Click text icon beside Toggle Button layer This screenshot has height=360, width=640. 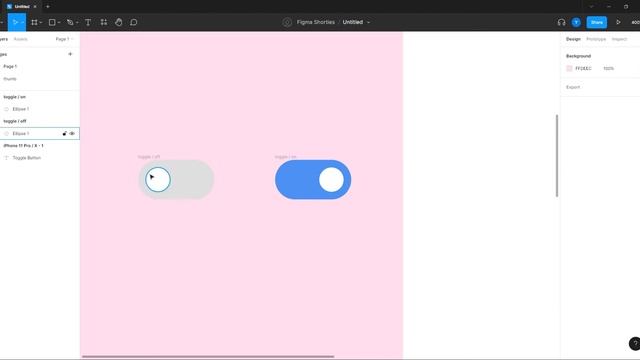click(6, 158)
